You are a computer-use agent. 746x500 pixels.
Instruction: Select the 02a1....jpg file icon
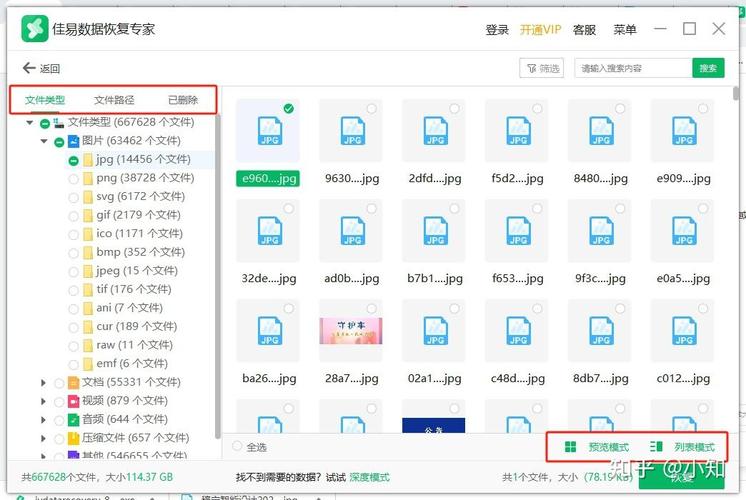click(435, 331)
